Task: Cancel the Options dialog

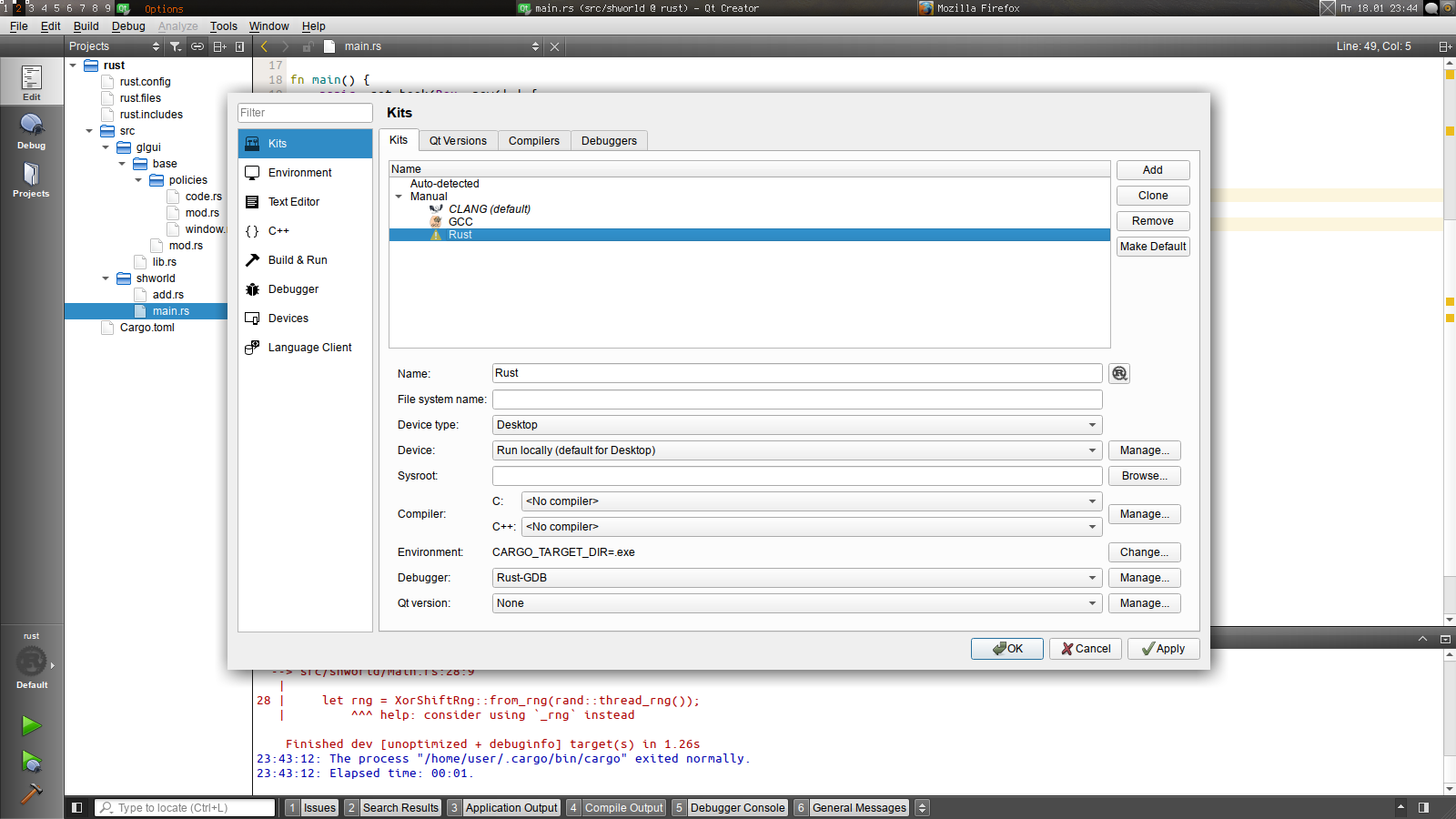Action: coord(1086,649)
